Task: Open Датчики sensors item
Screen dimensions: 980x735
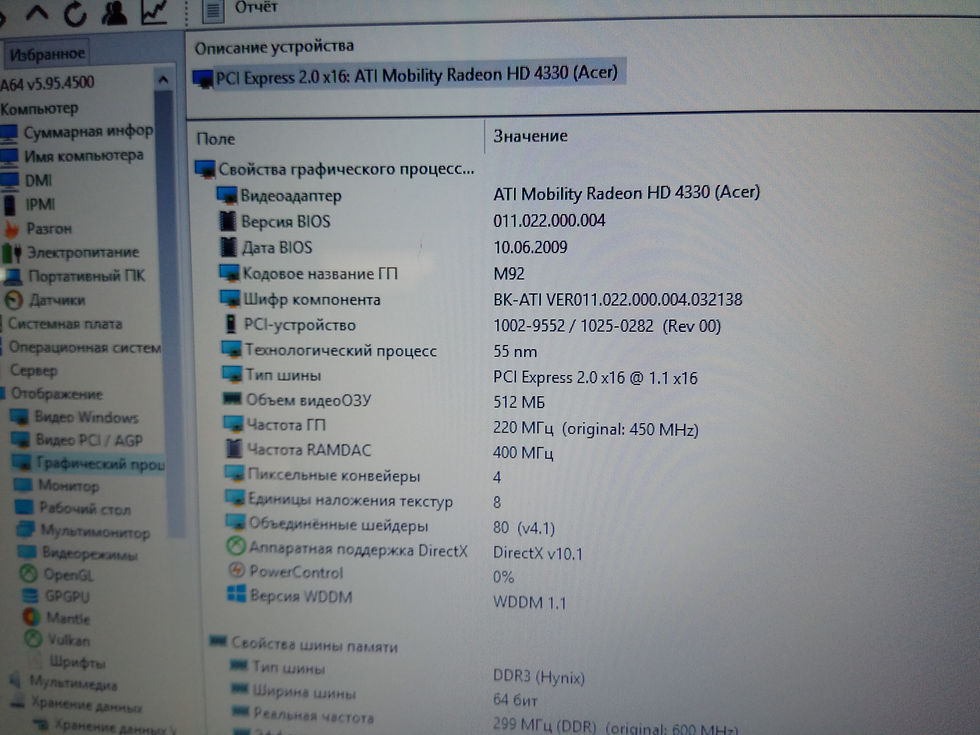Action: (45, 301)
